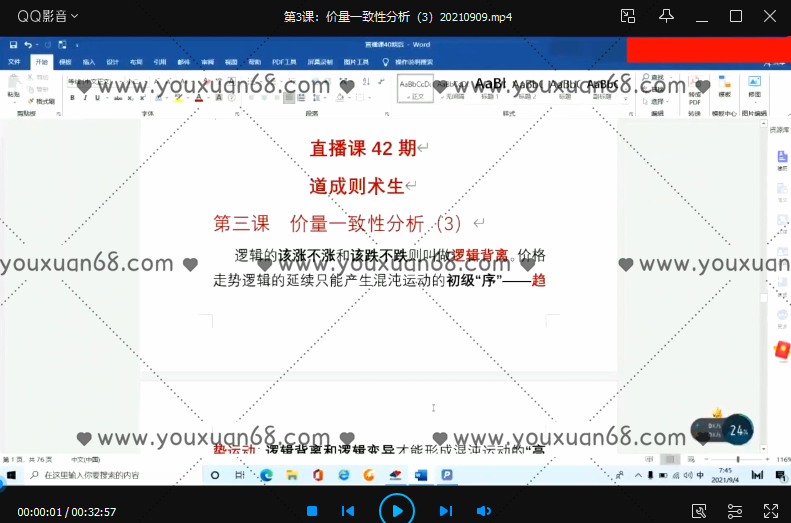Click the Word vertical scrollbar
791x523 pixels.
[764, 285]
